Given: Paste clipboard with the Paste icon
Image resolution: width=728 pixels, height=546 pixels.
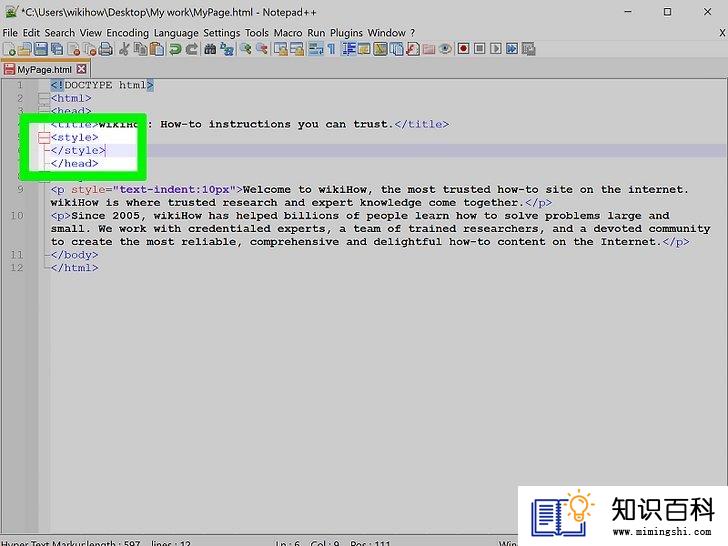Looking at the screenshot, I should [157, 49].
